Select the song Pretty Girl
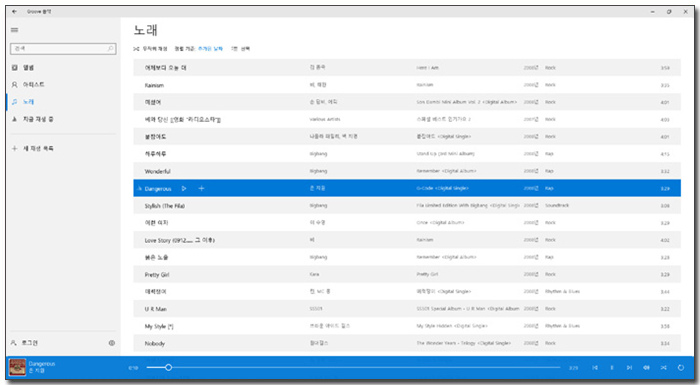This screenshot has width=700, height=385. [157, 275]
